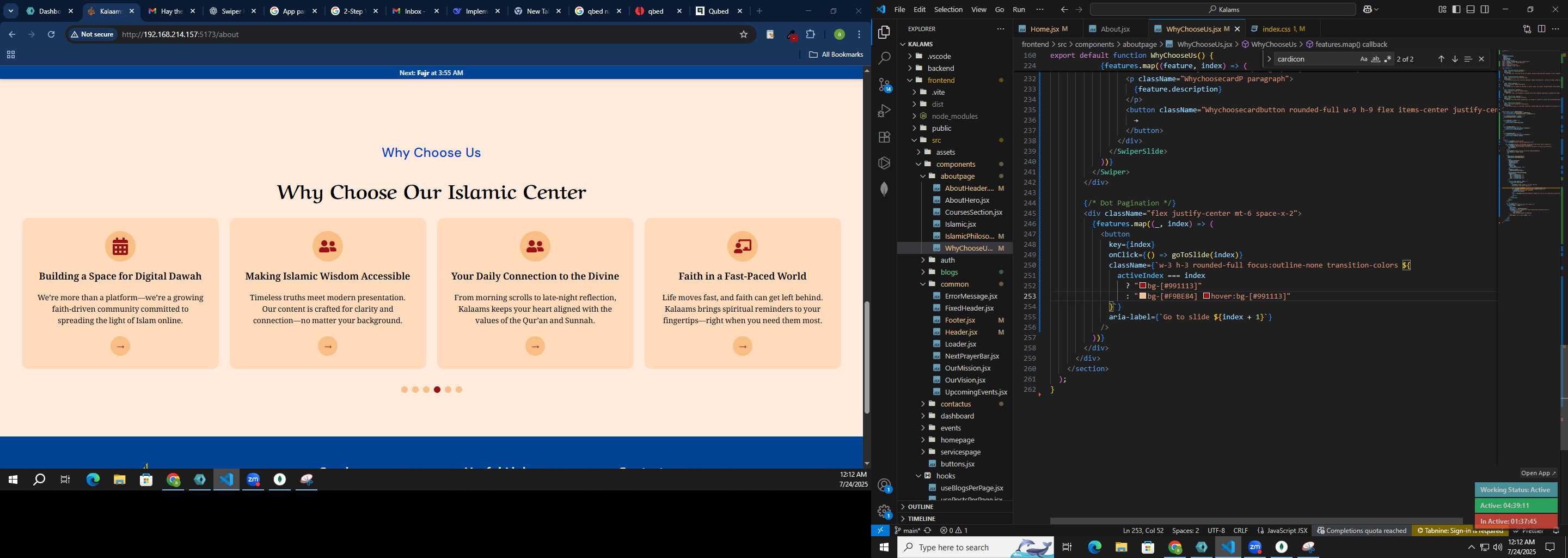Toggle Match Whole Word in find widget

pyautogui.click(x=1376, y=59)
